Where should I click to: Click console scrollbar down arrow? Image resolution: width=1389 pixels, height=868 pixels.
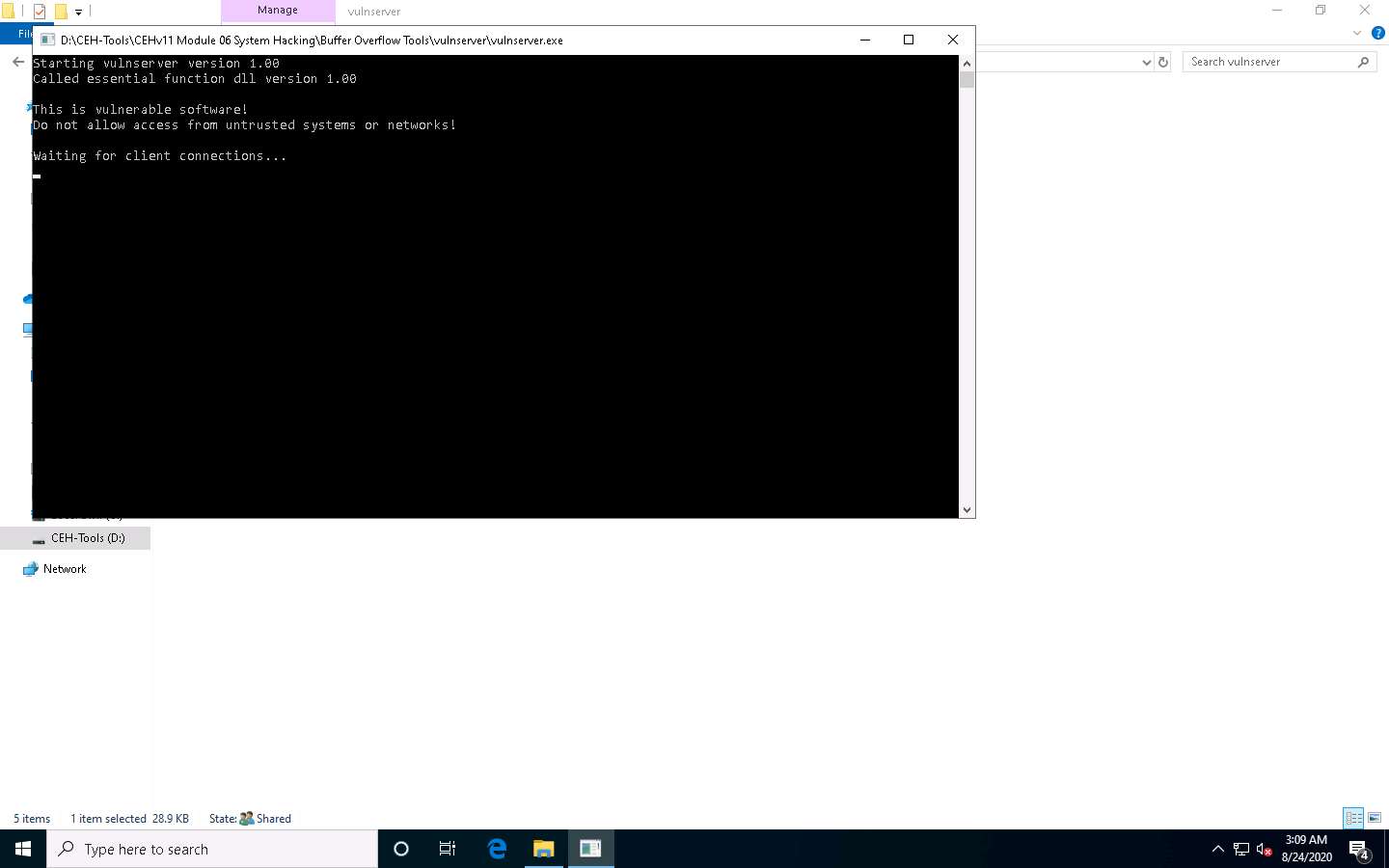967,510
